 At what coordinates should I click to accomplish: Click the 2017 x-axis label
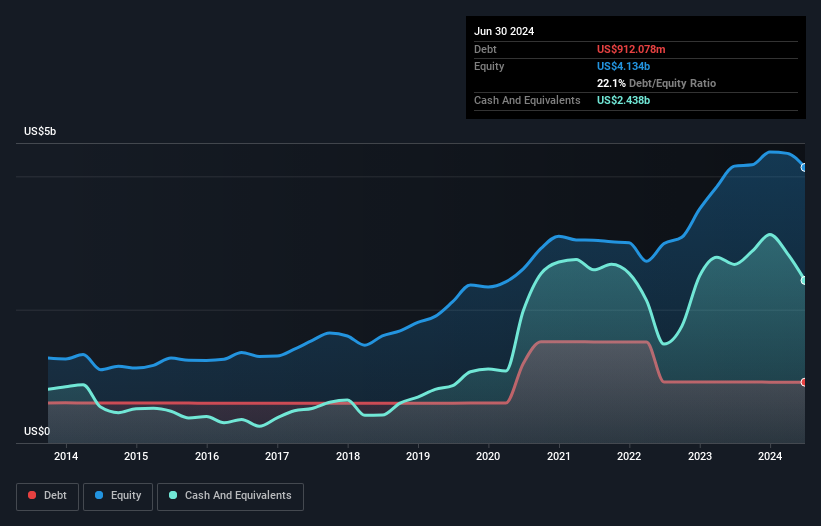pyautogui.click(x=277, y=456)
